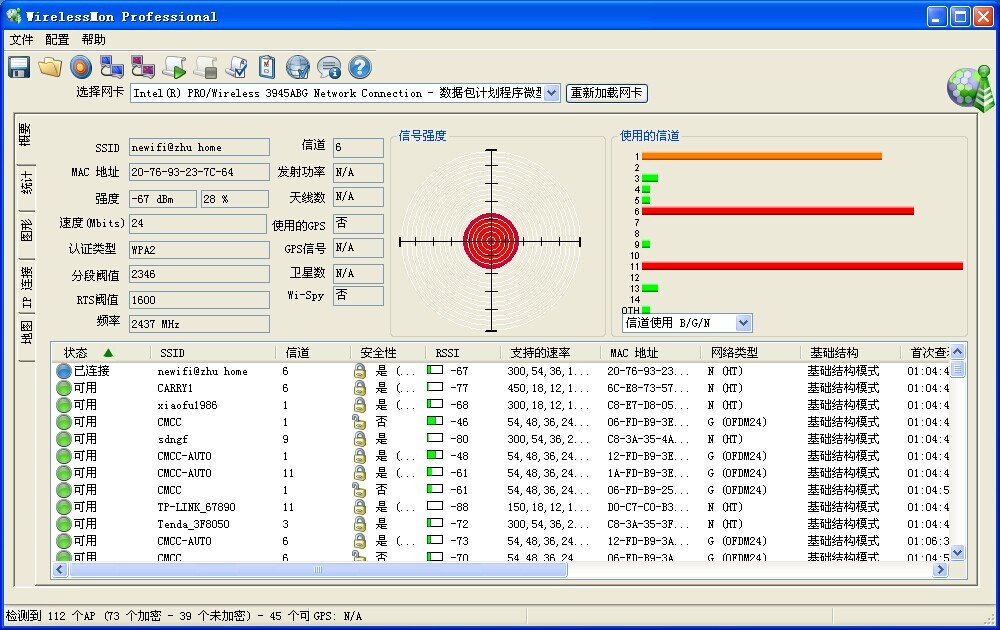Open the 配置 menu

tap(57, 40)
